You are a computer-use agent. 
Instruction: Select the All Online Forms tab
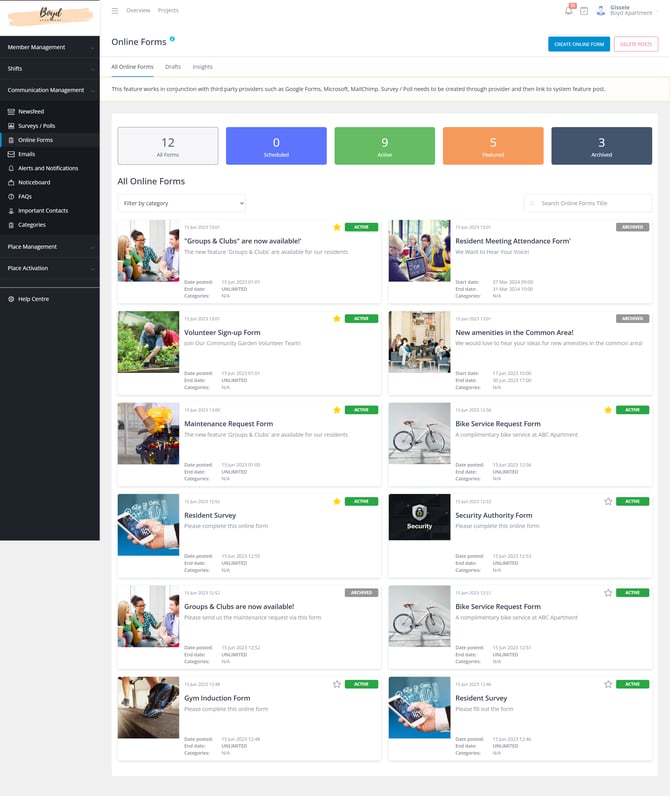[132, 67]
